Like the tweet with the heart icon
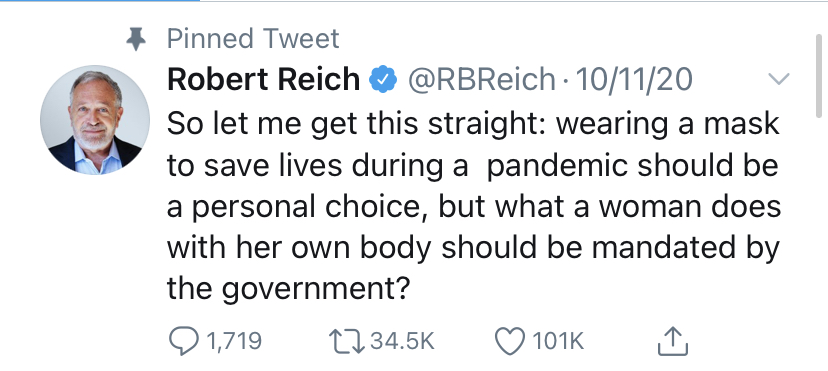 (510, 341)
